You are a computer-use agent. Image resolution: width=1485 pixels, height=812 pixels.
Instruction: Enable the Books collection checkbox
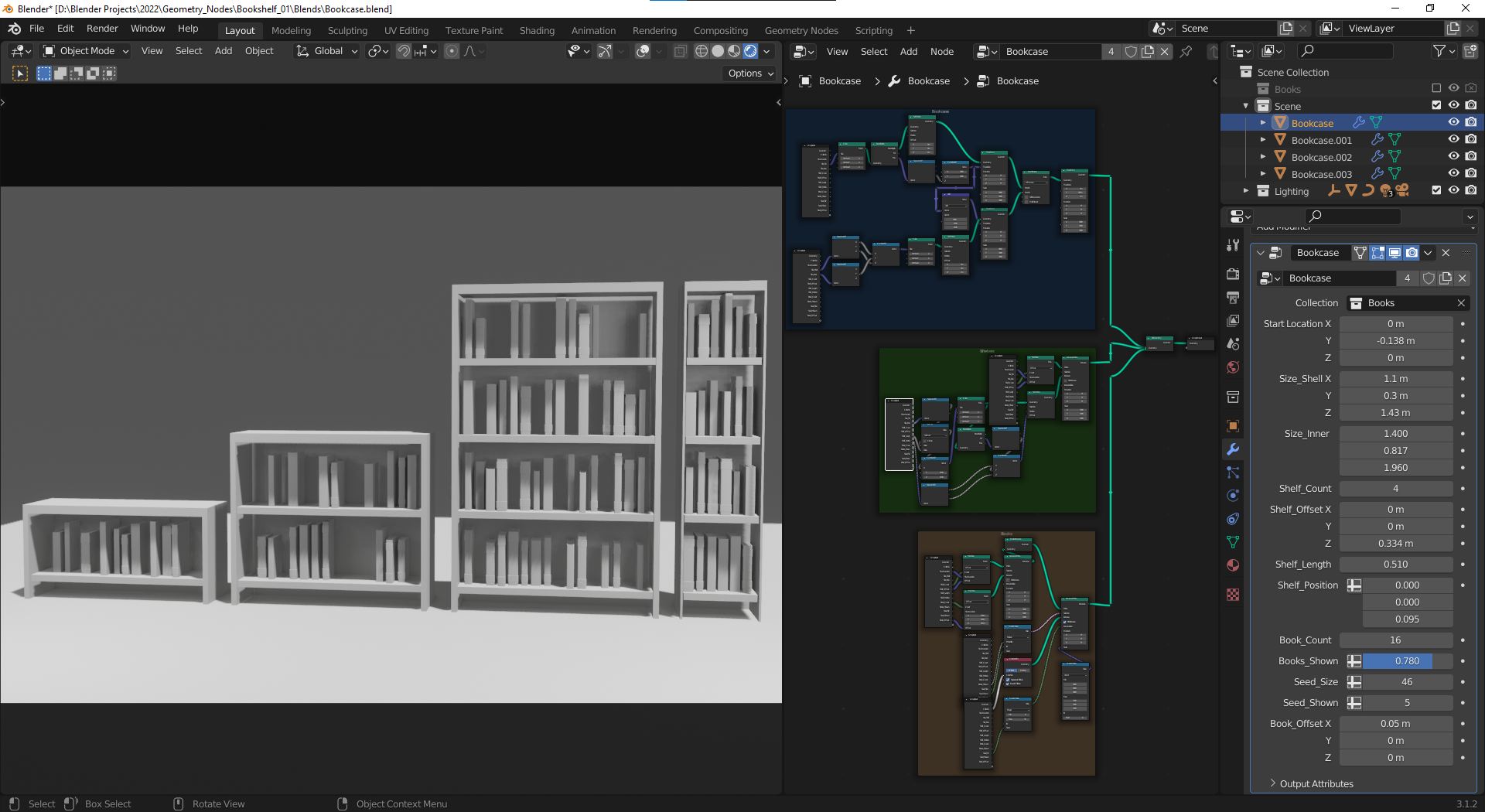pos(1437,88)
